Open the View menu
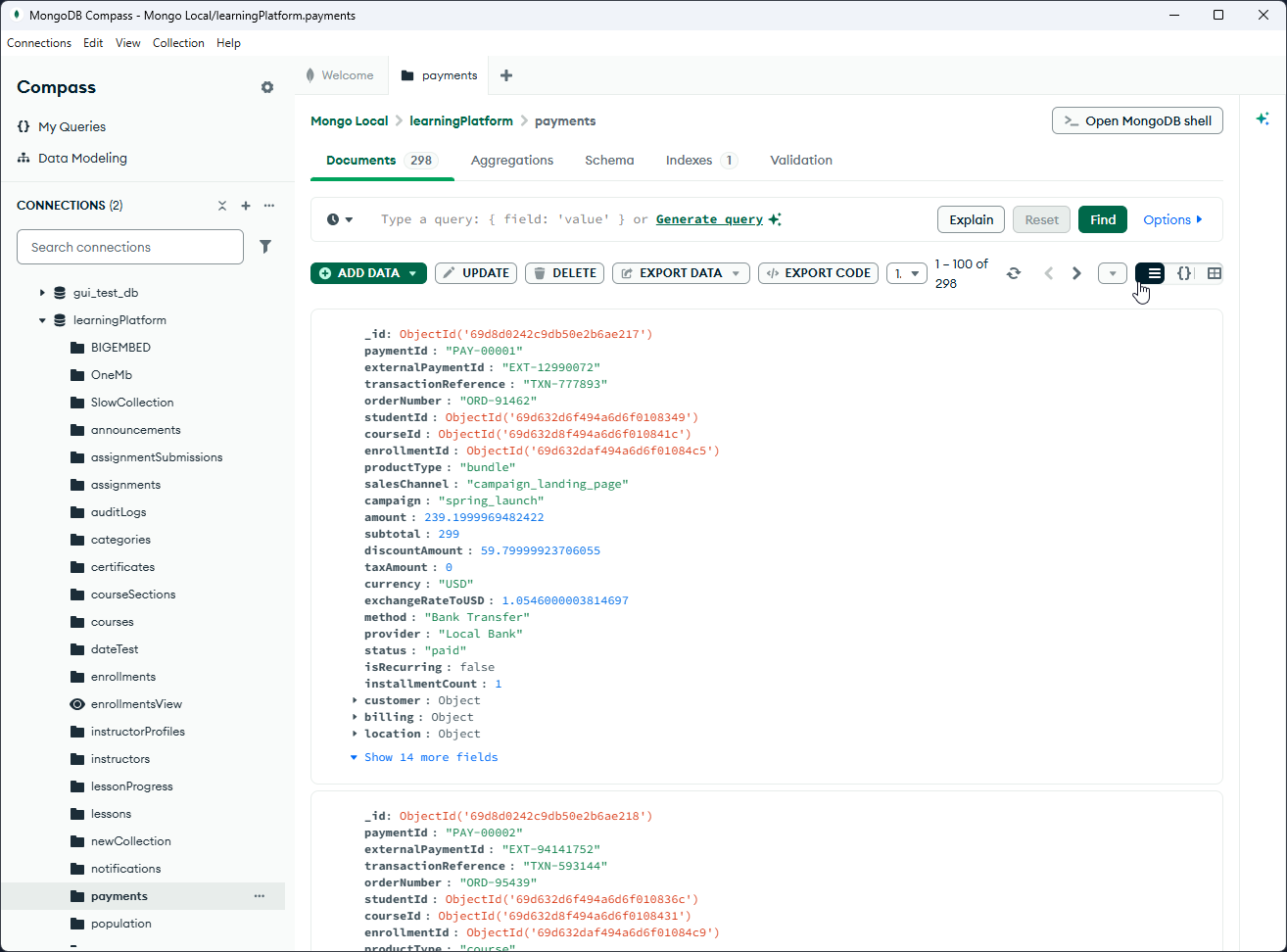The height and width of the screenshot is (952, 1287). (x=128, y=43)
